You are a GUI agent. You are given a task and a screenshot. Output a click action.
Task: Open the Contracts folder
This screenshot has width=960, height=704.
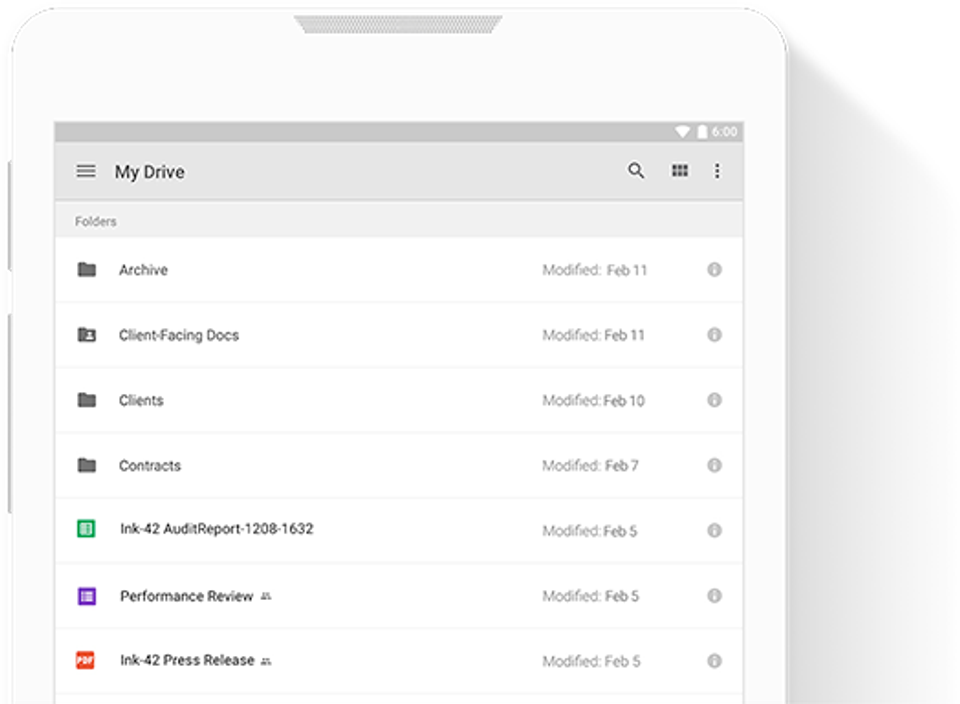pyautogui.click(x=150, y=465)
